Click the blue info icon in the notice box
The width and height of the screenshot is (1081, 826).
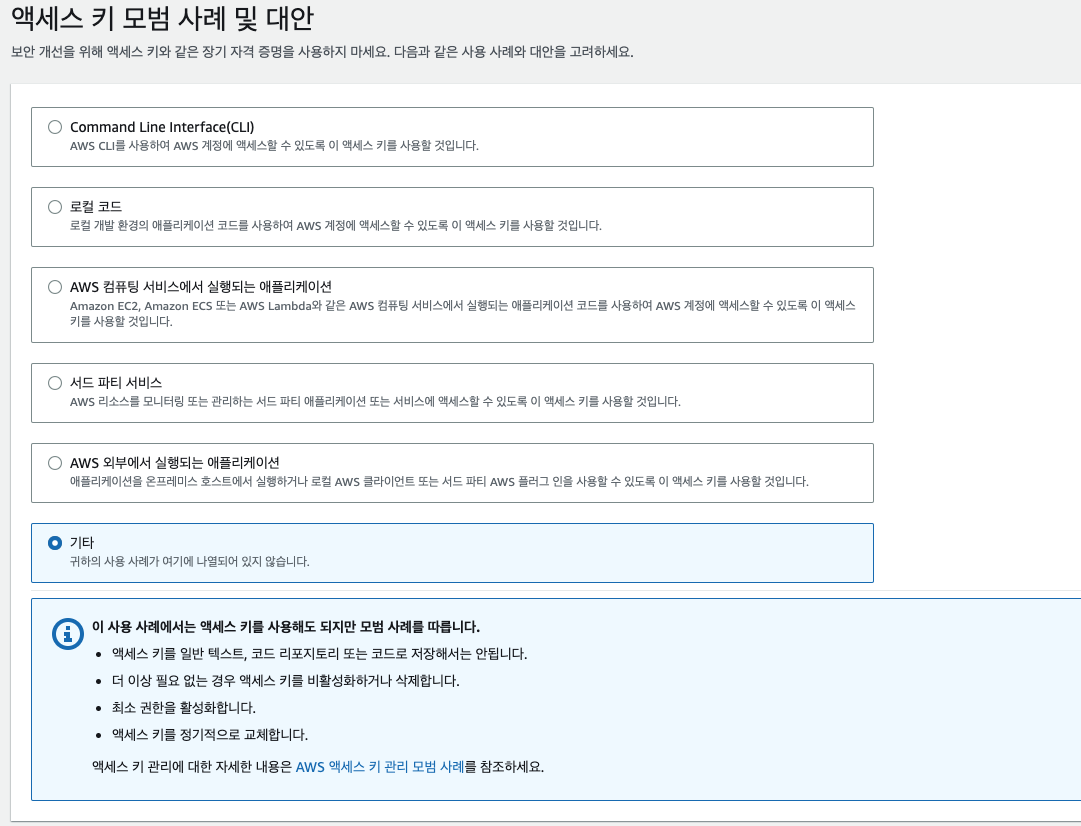pos(68,633)
